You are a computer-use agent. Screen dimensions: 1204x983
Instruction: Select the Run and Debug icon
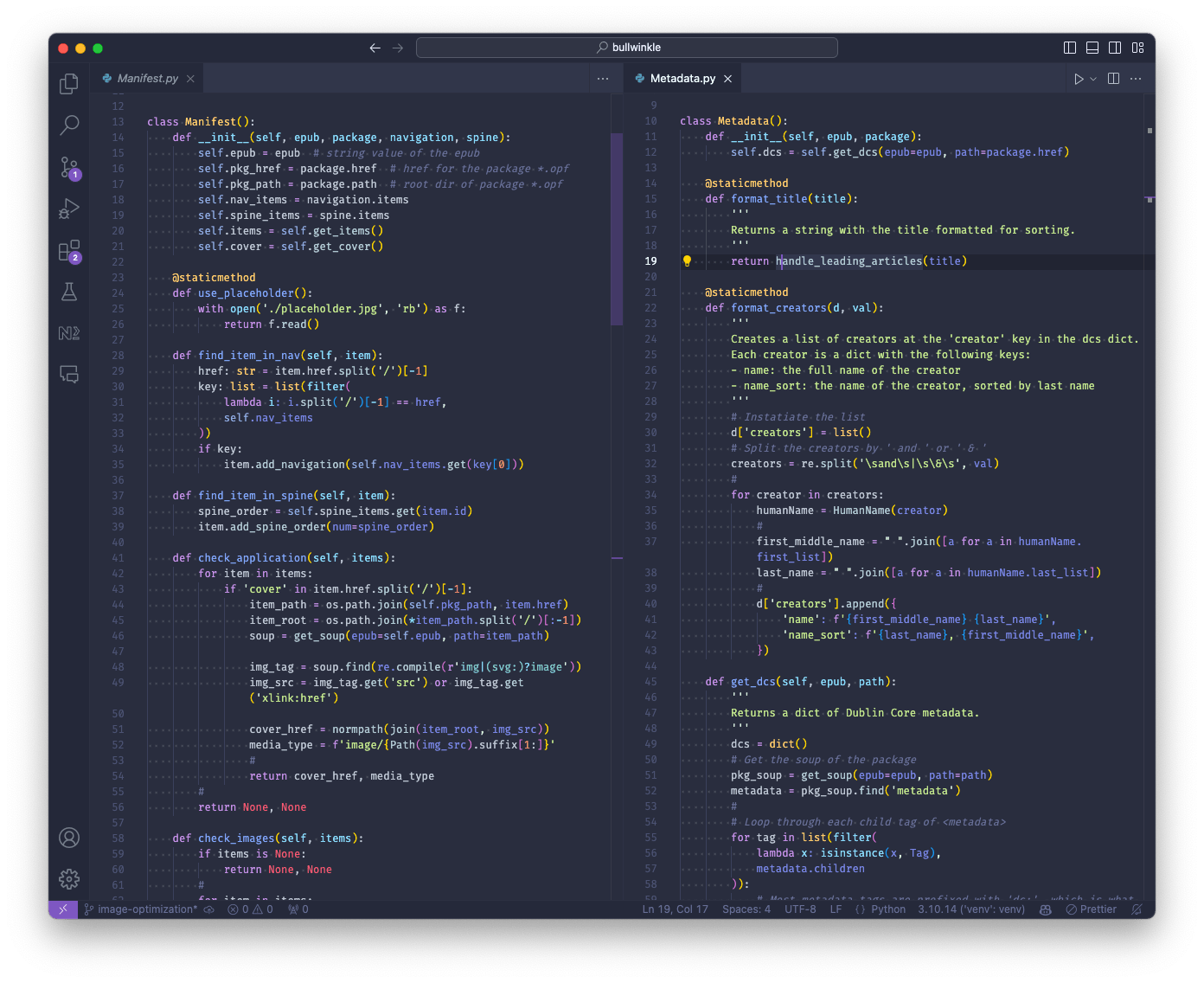[x=69, y=209]
